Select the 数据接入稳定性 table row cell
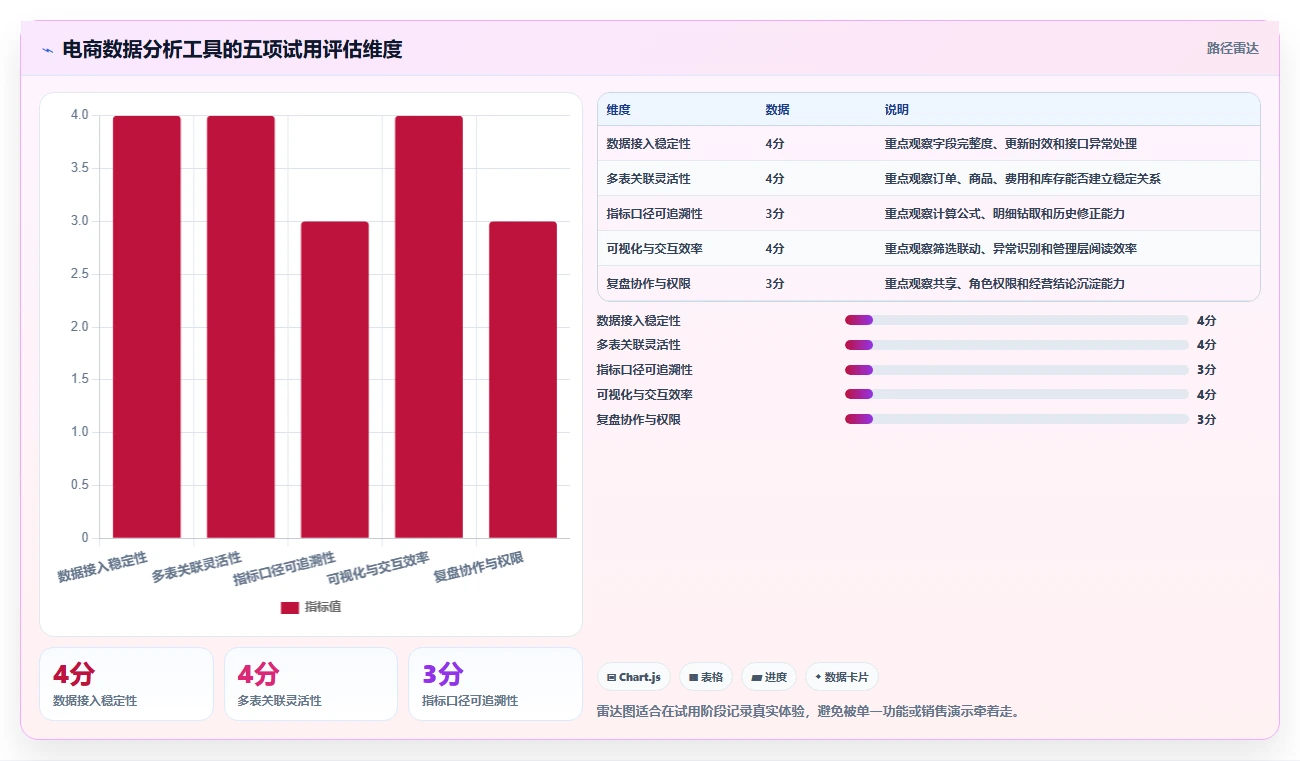The height and width of the screenshot is (761, 1300). (648, 143)
